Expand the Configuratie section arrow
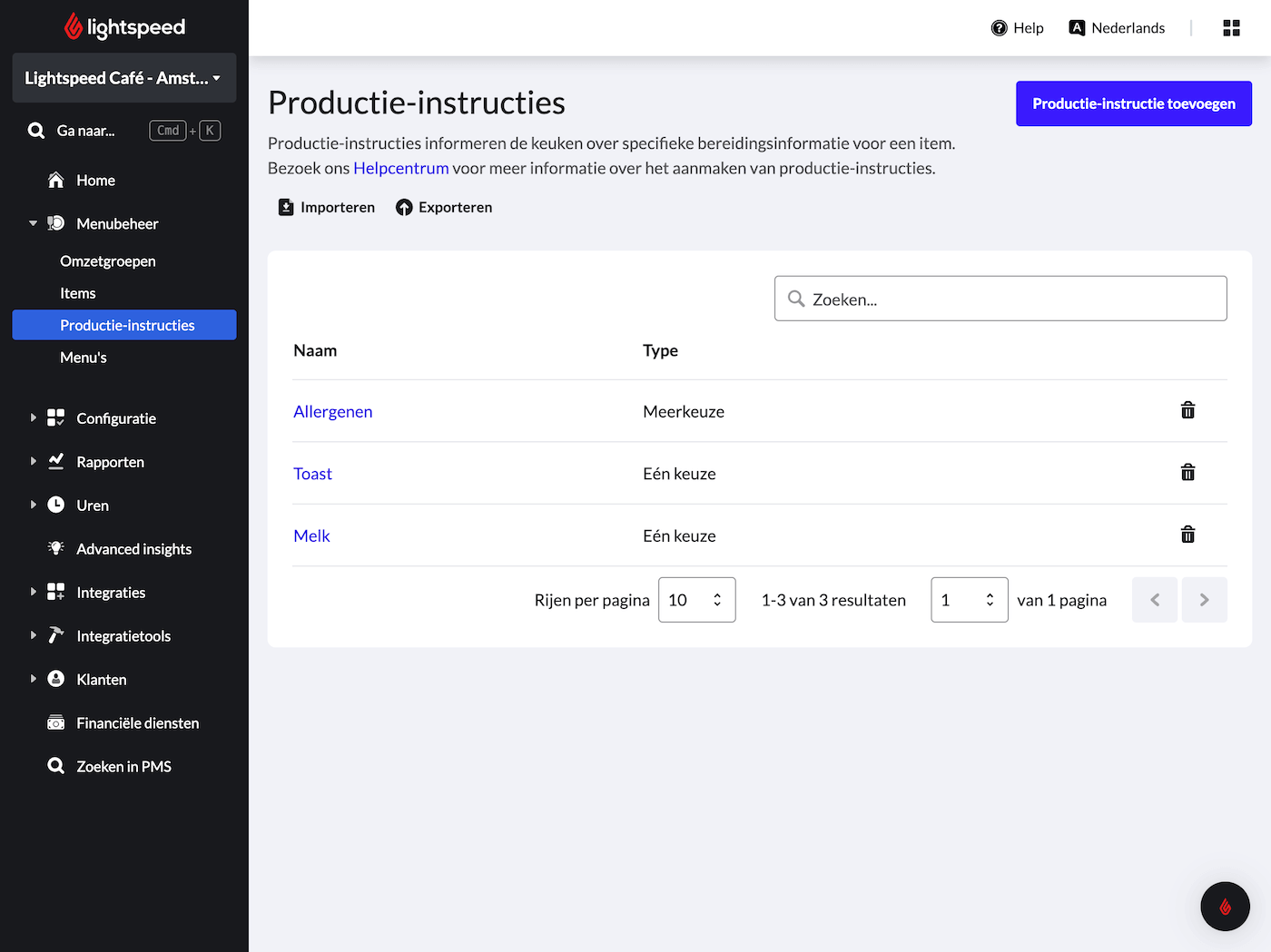Viewport: 1271px width, 952px height. [x=33, y=417]
